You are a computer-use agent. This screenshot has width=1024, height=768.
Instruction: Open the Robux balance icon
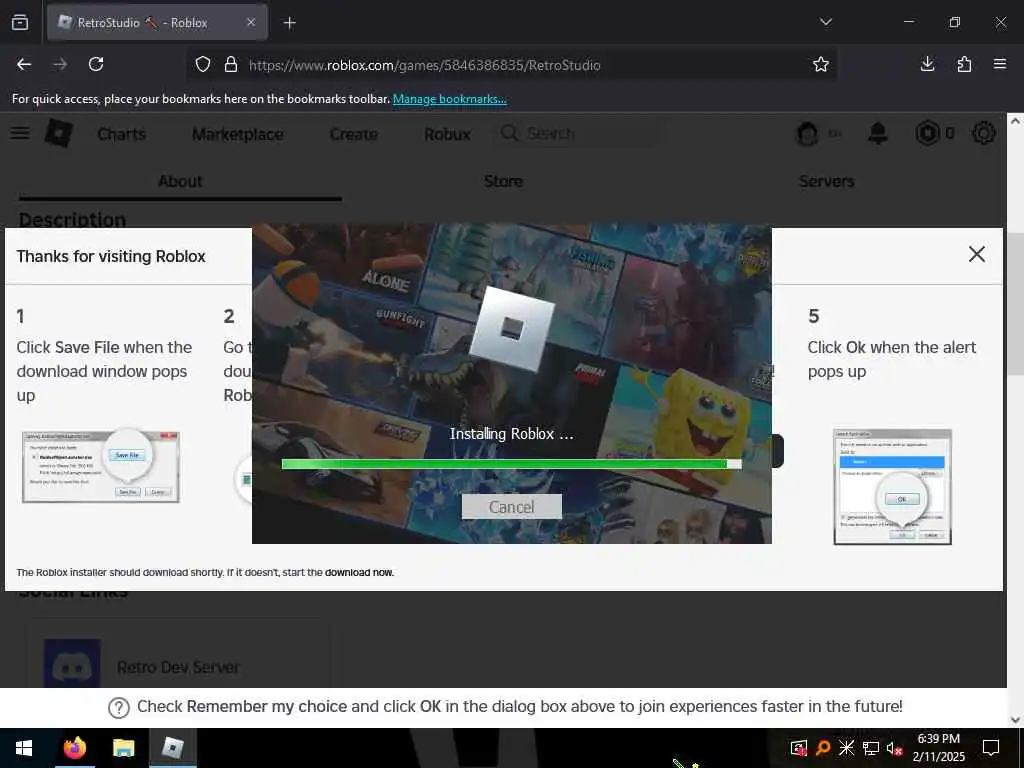pyautogui.click(x=927, y=133)
